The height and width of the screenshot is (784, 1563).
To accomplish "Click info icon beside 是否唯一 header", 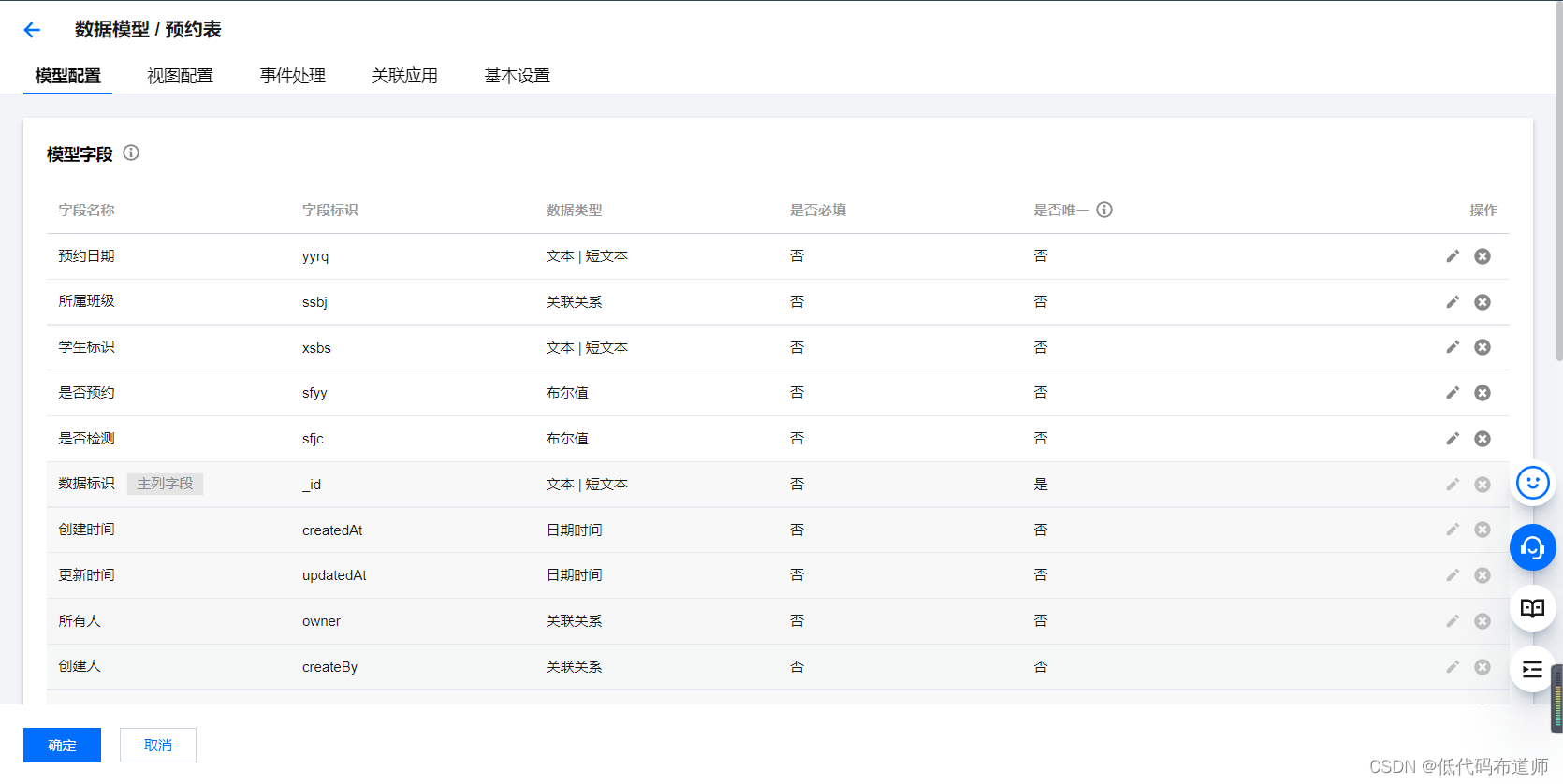I will point(1104,210).
